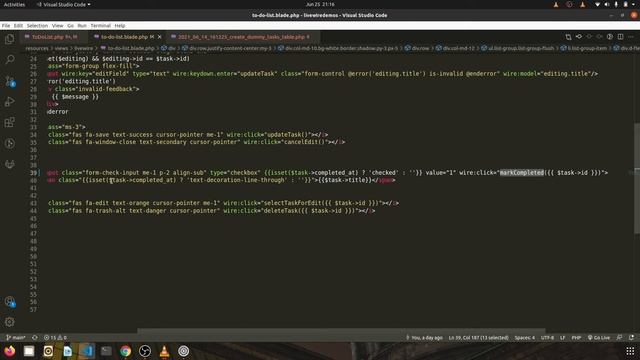Open the Run and Debug view
The image size is (640, 360).
[9, 102]
